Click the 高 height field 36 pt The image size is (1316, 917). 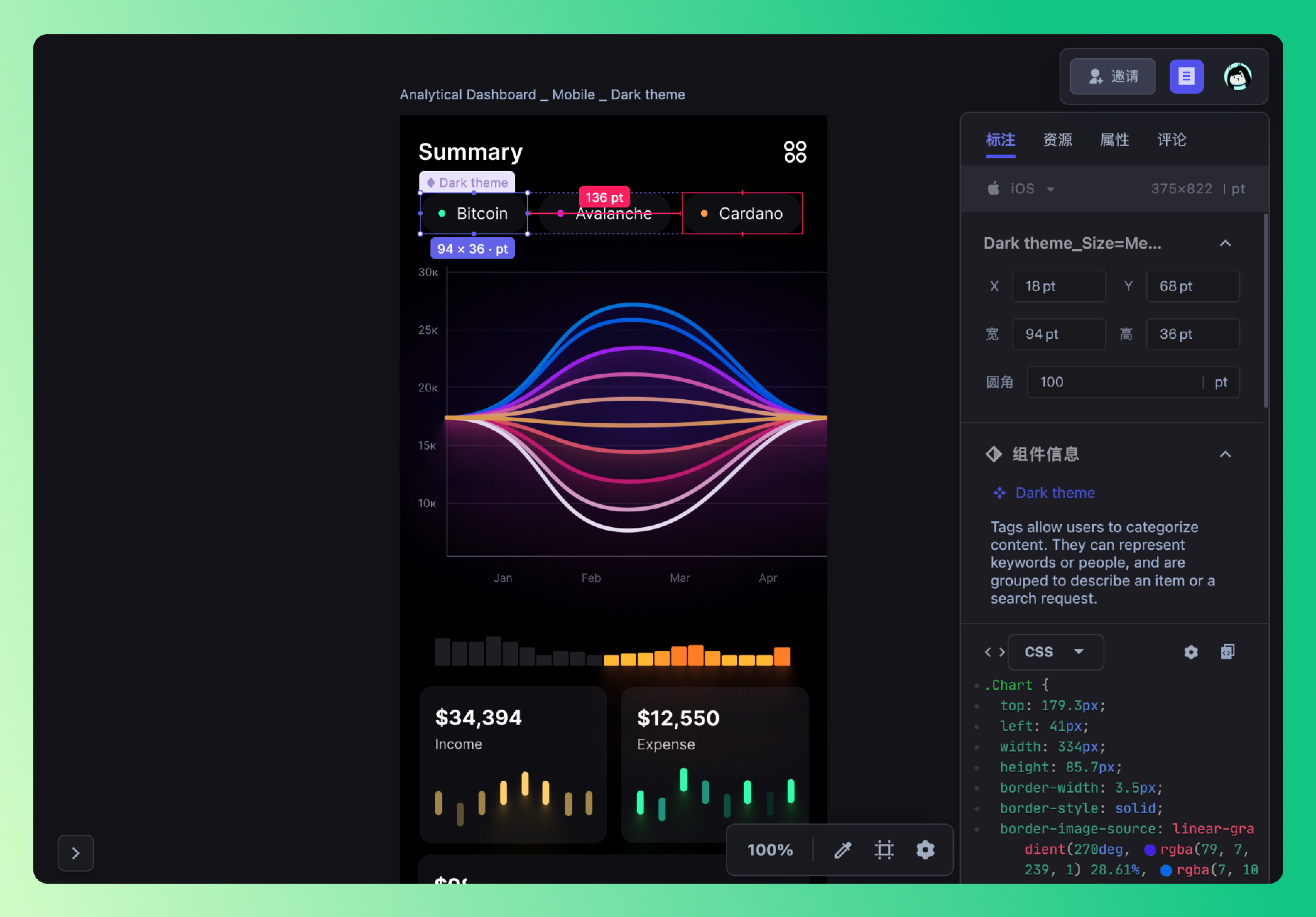click(1193, 334)
